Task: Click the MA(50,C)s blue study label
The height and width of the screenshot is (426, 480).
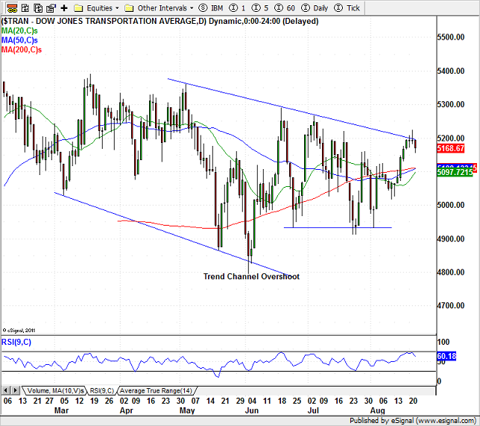Action: pyautogui.click(x=20, y=40)
